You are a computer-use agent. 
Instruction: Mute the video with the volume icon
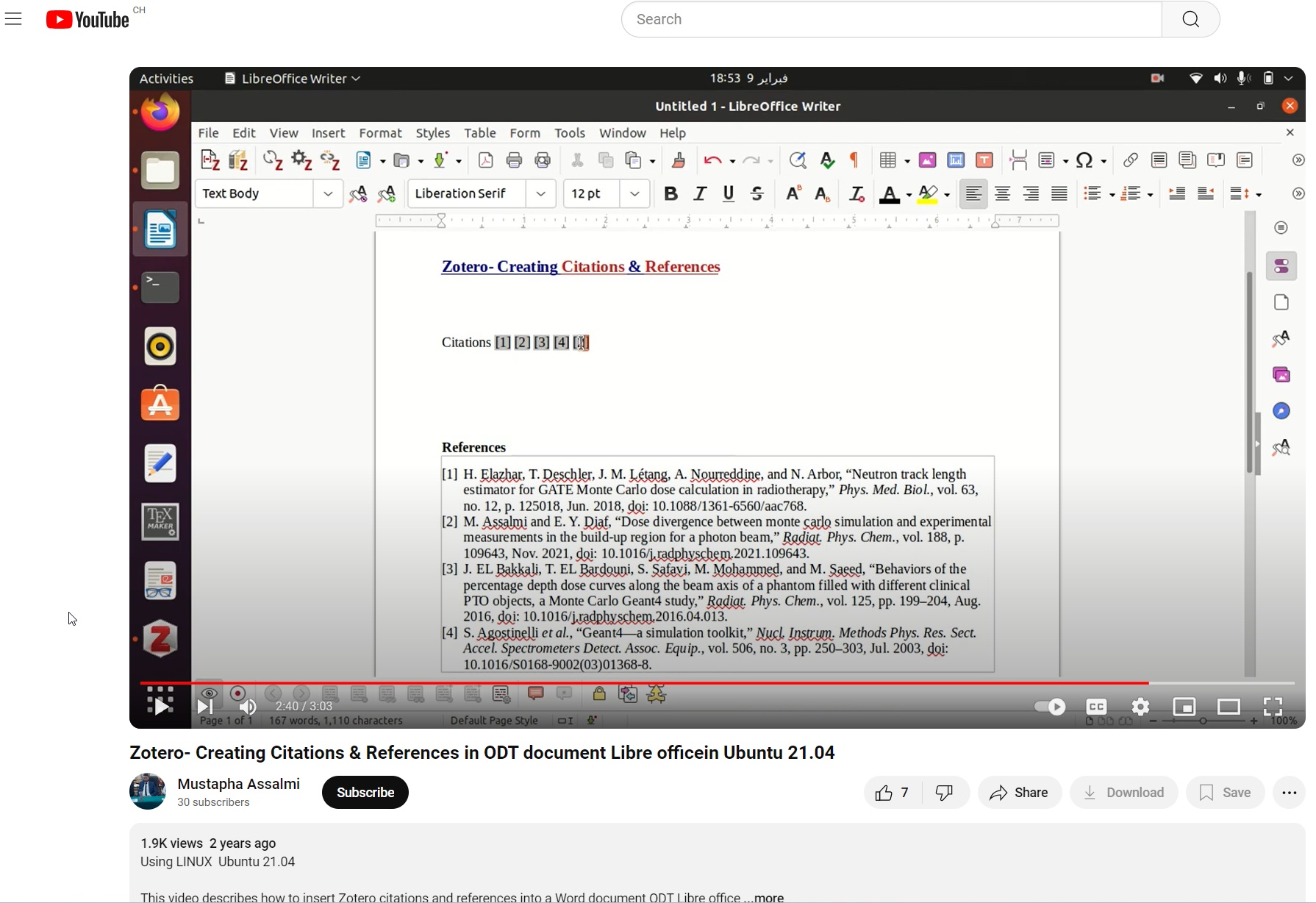tap(248, 707)
